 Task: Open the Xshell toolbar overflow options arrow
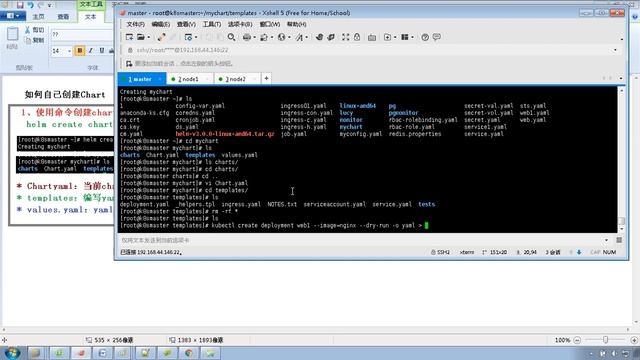[622, 39]
